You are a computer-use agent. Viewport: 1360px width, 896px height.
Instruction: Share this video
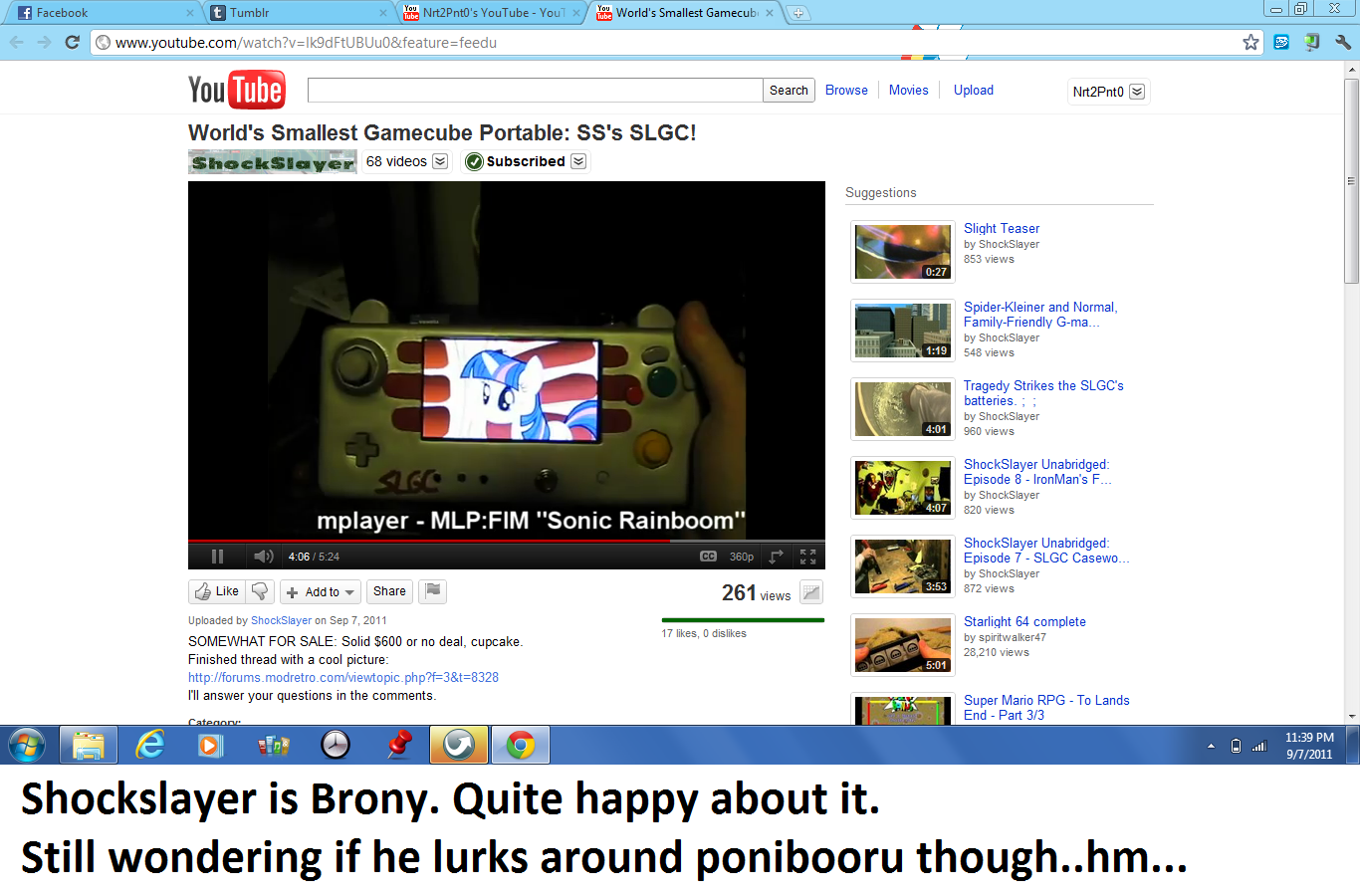coord(389,591)
